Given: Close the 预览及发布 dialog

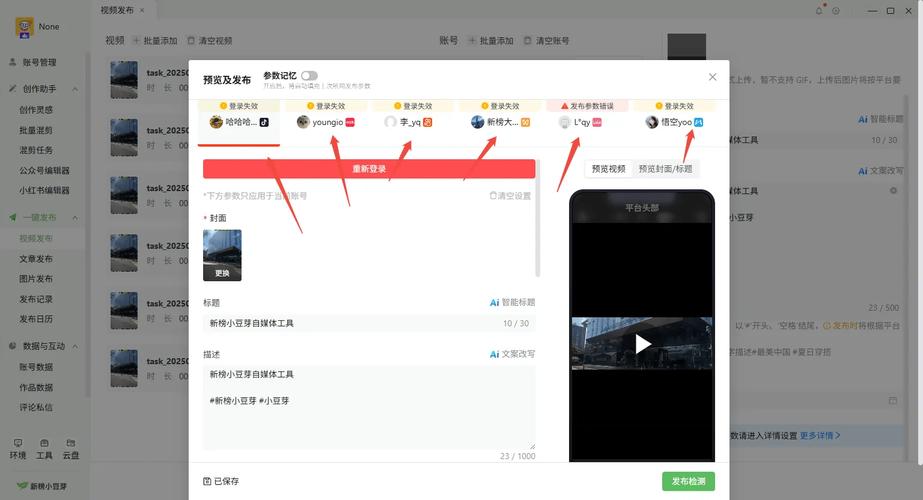Looking at the screenshot, I should click(712, 77).
